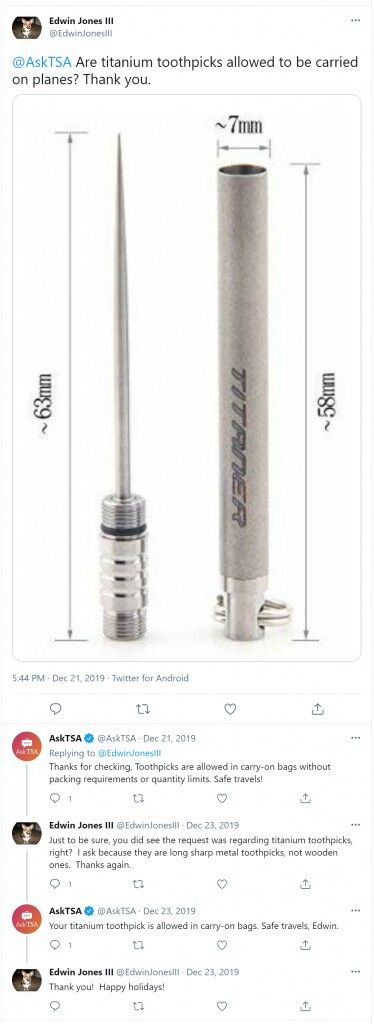Reply to Edwin's titanium toothpick tweet
Screen dimensions: 374x1024
(56, 709)
